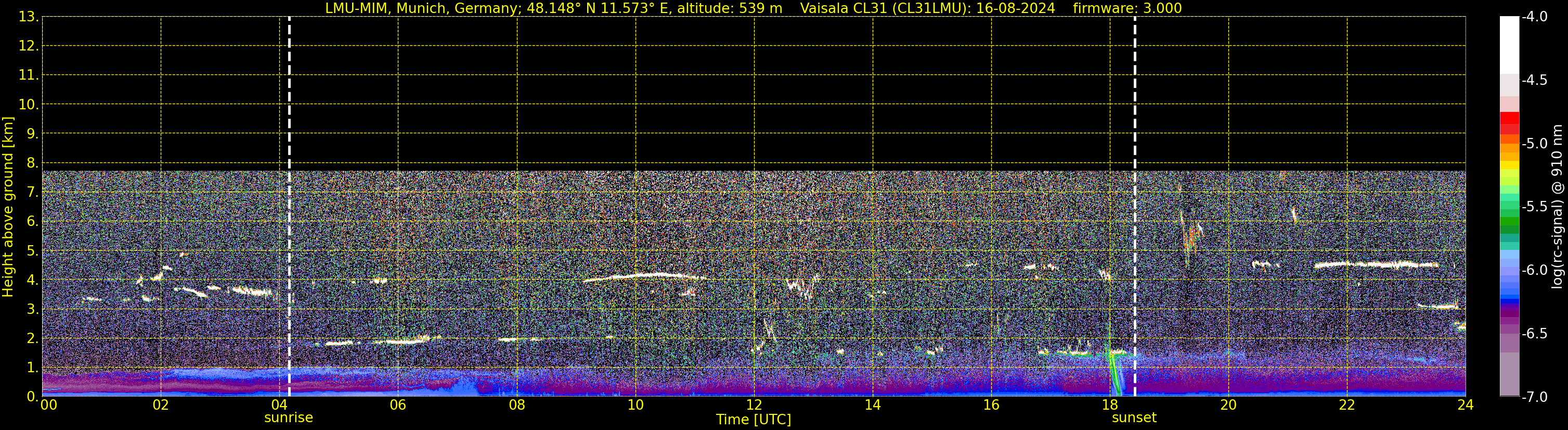The width and height of the screenshot is (1568, 430).
Task: Click the "24" time axis tick label
Action: [1466, 405]
